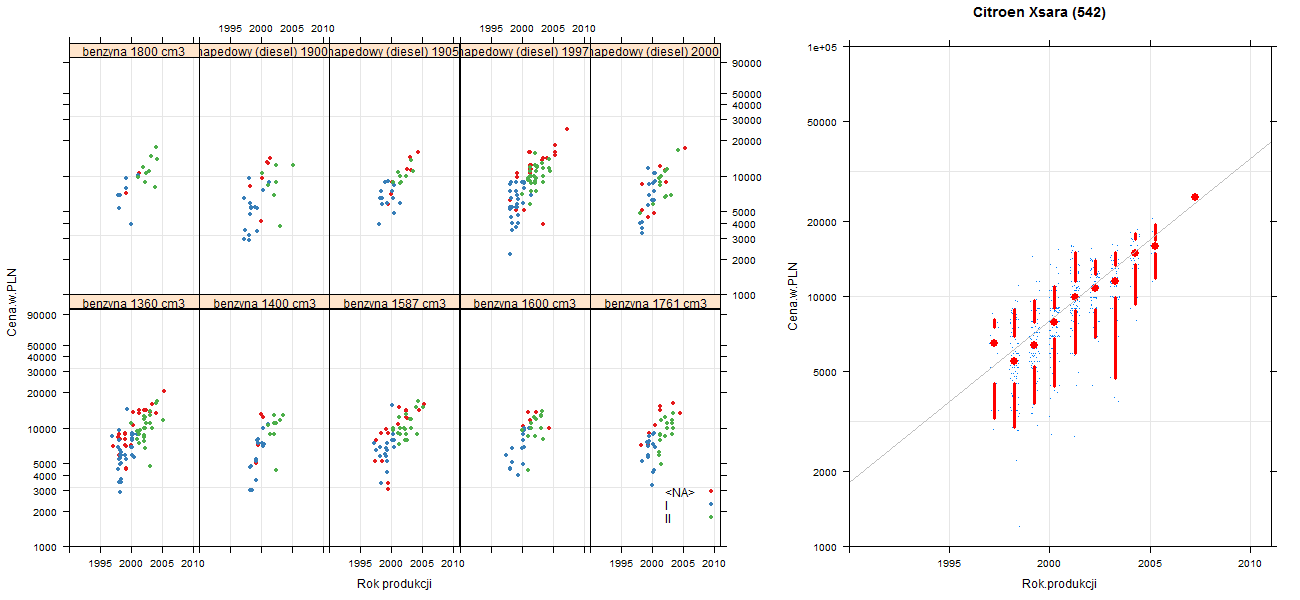The image size is (1300, 600).
Task: Click the chart title Citroen Xsara (542)
Action: 1039,13
